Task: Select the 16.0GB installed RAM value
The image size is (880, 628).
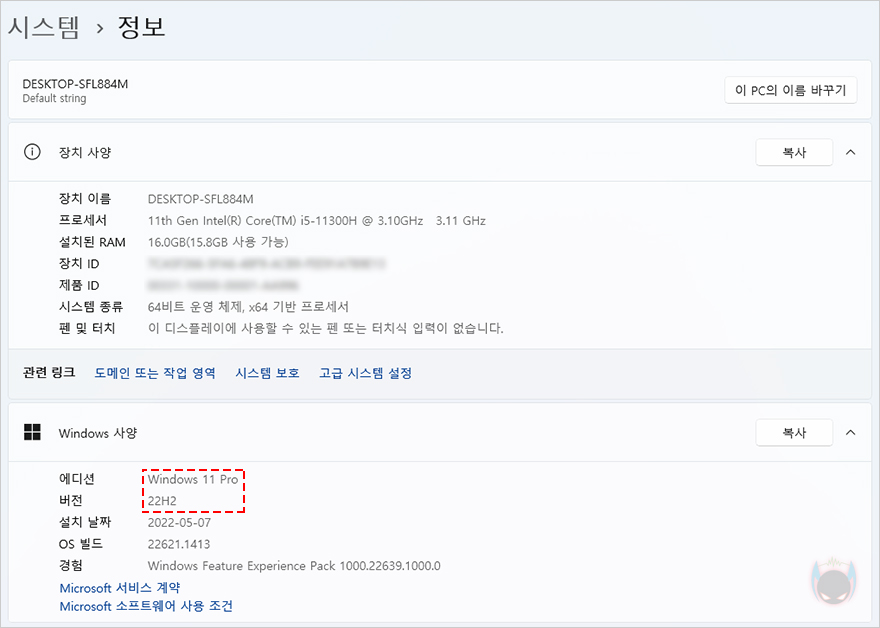Action: (218, 242)
